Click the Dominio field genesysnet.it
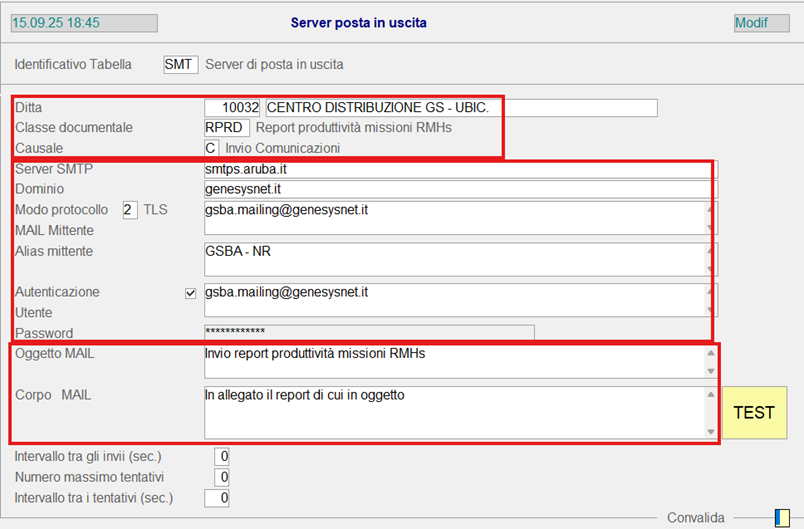Viewport: 804px width, 529px height. click(460, 189)
